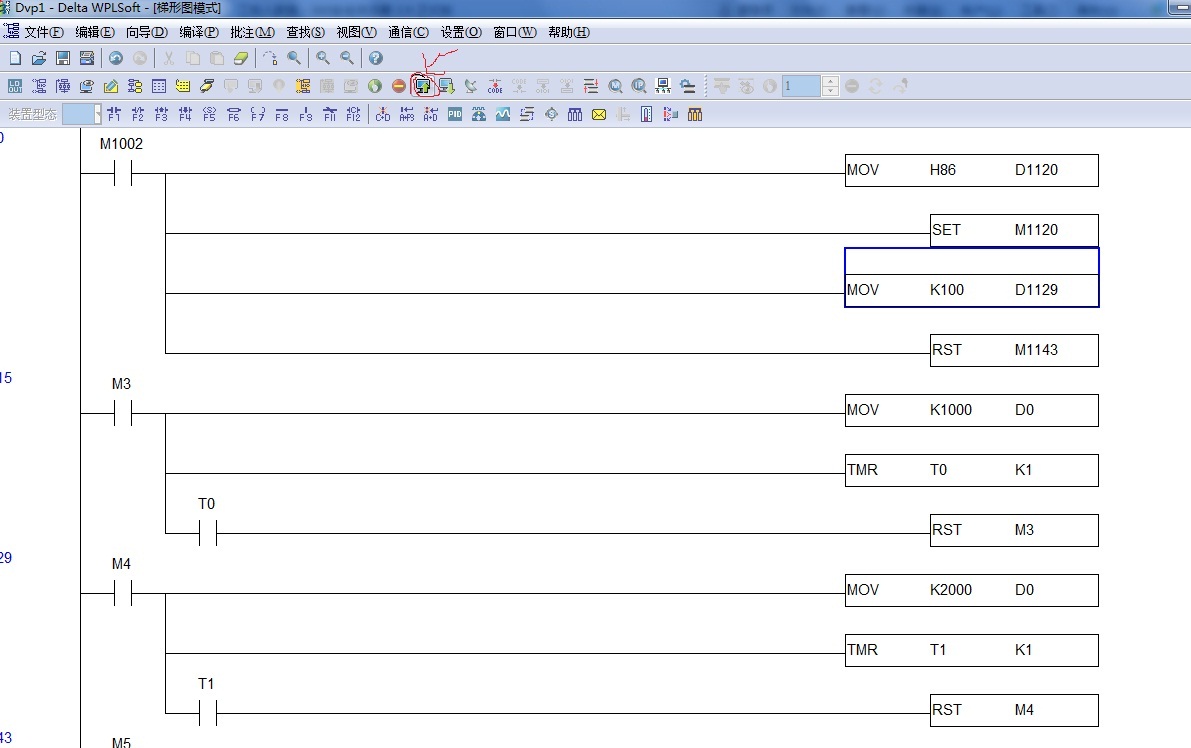The image size is (1191, 748).
Task: Select the MOV K100 D1129 instruction block
Action: pos(971,290)
